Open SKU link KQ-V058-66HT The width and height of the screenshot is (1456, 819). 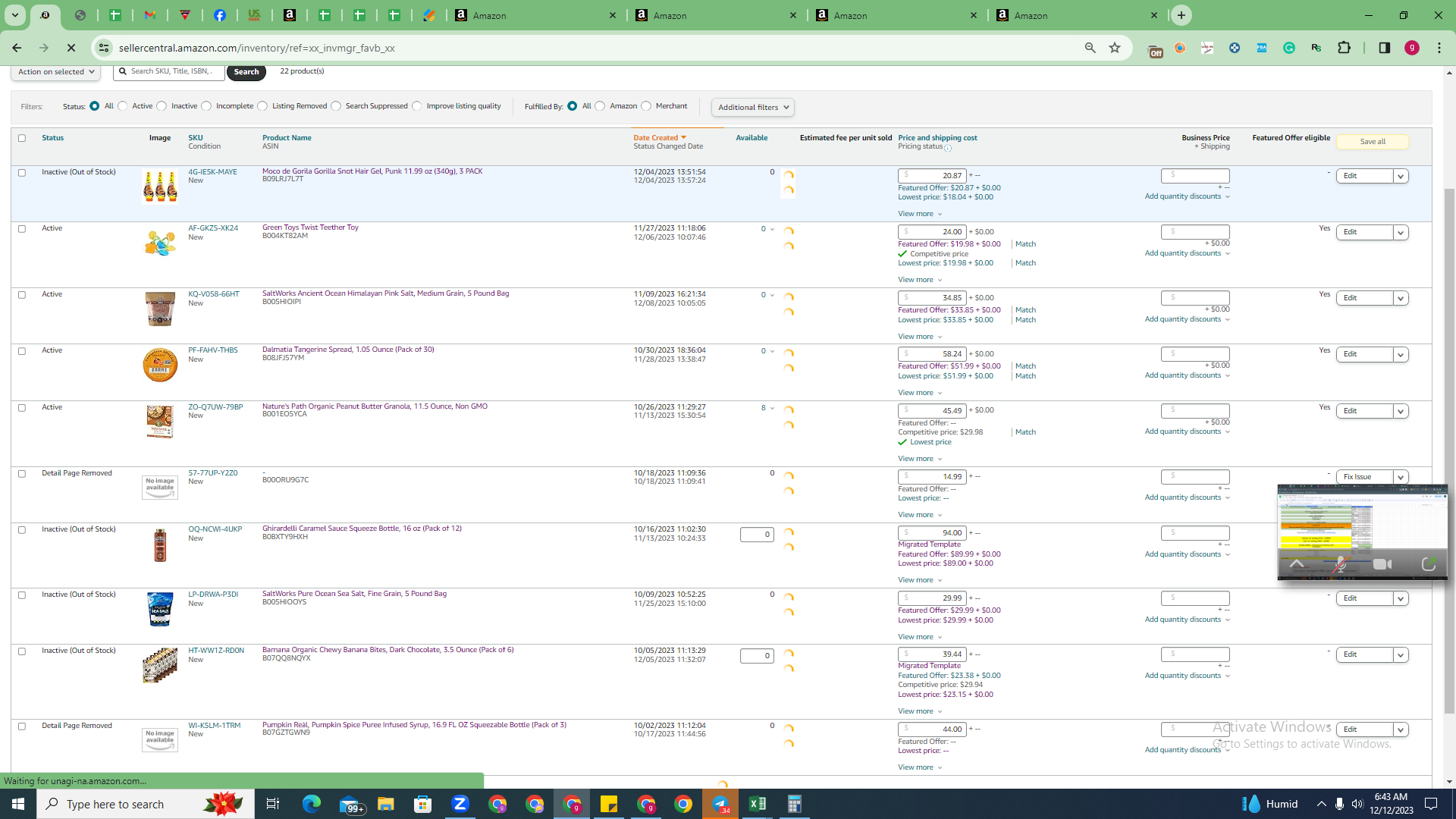click(214, 294)
